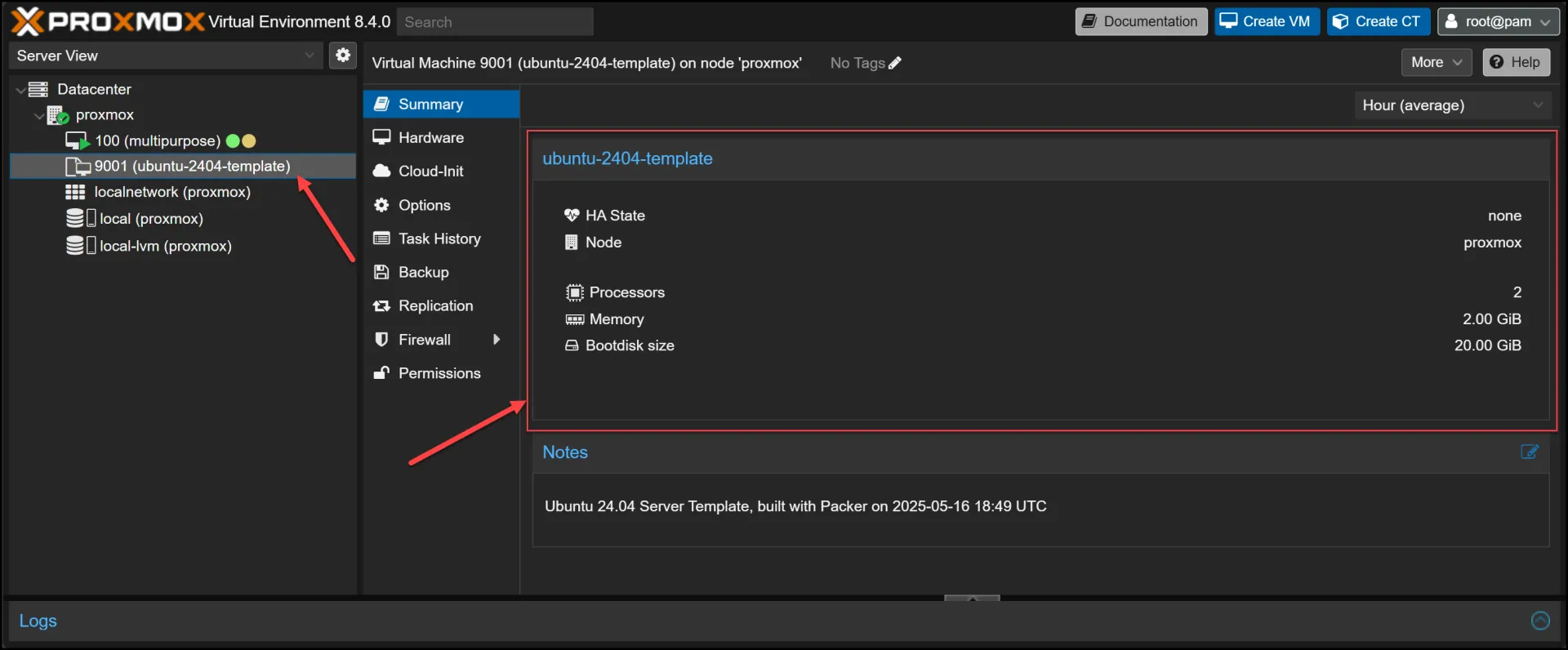Viewport: 1568px width, 650px height.
Task: Collapse the proxmox node in tree
Action: click(38, 116)
